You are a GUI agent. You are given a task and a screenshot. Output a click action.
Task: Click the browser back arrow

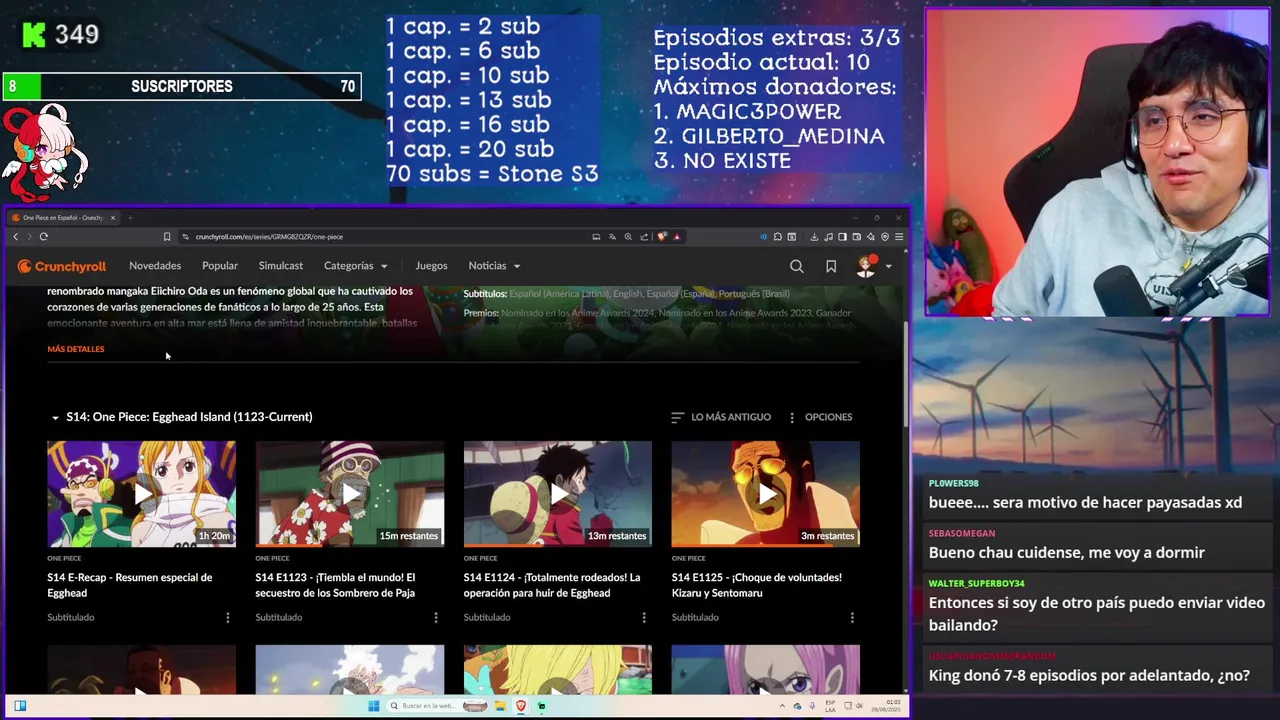pos(16,237)
